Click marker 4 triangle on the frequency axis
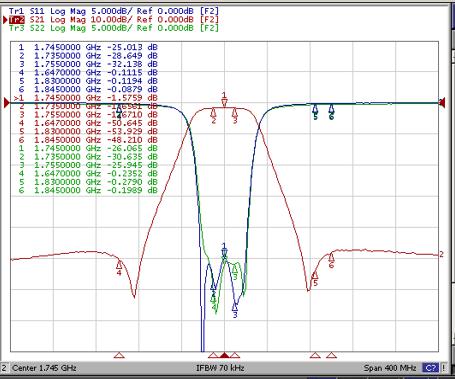 (119, 355)
